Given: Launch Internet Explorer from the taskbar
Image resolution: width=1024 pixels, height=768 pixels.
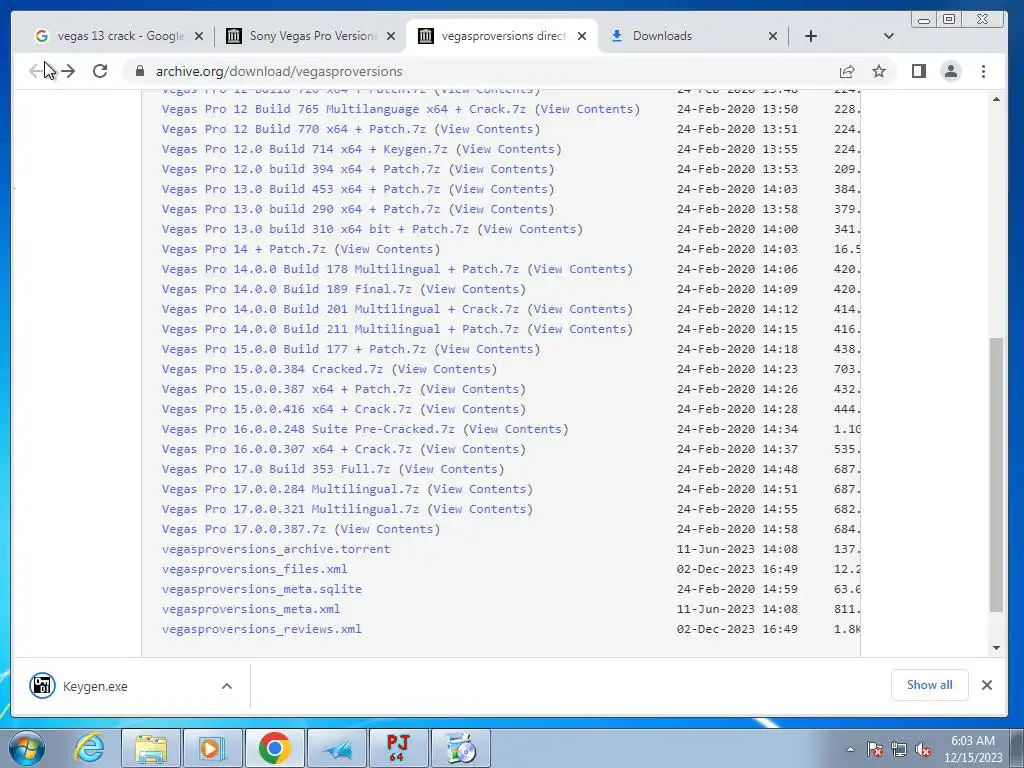Looking at the screenshot, I should point(89,748).
